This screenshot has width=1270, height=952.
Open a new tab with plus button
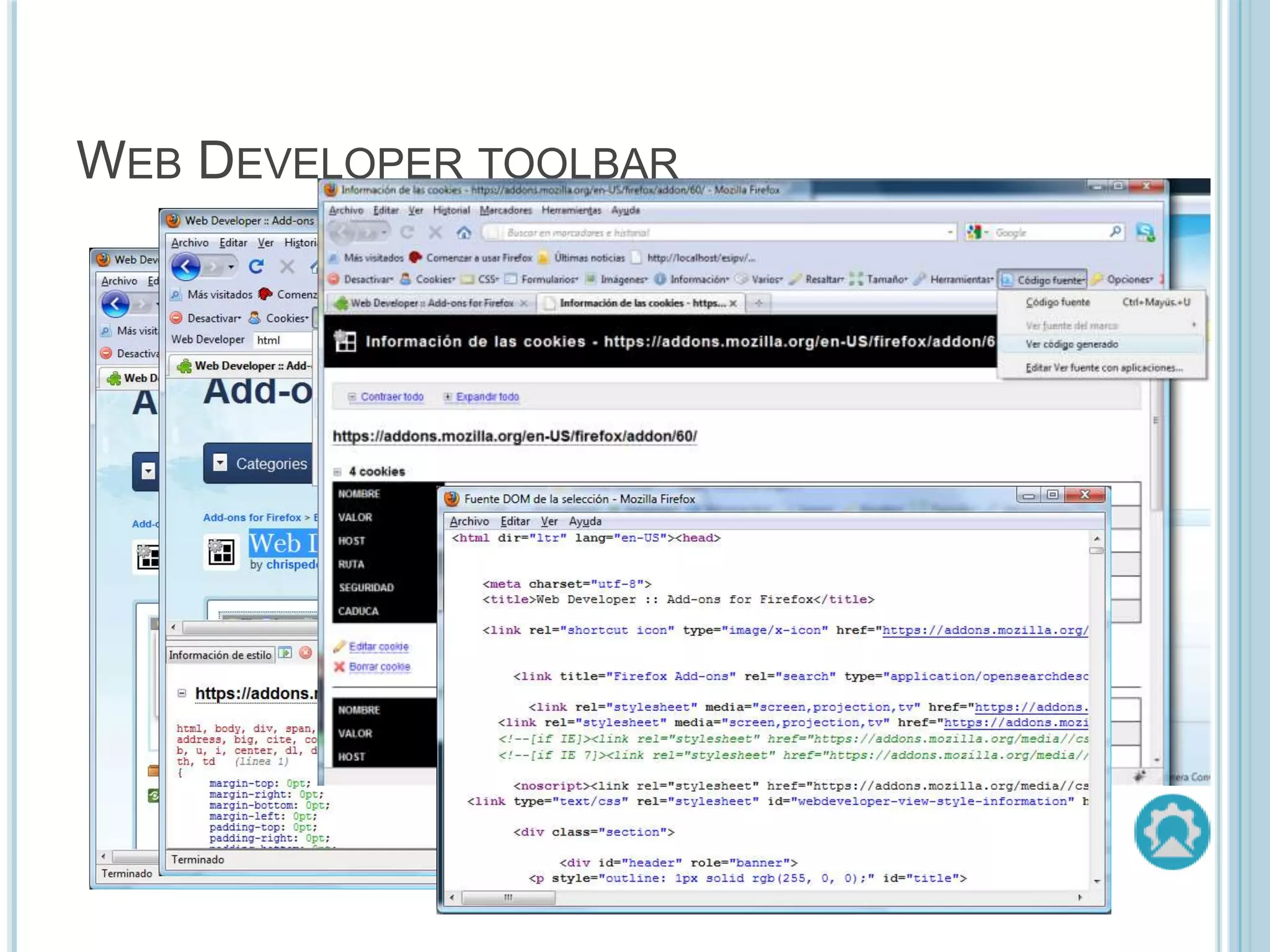(758, 303)
